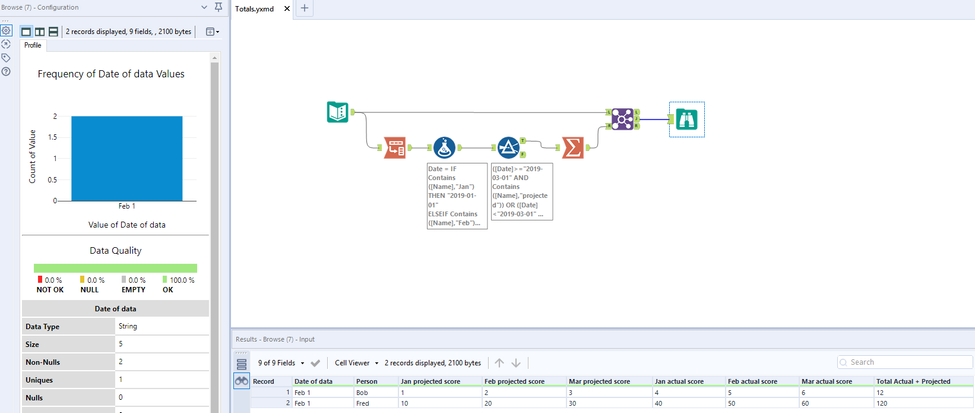Select the Browse tool node

[x=686, y=119]
